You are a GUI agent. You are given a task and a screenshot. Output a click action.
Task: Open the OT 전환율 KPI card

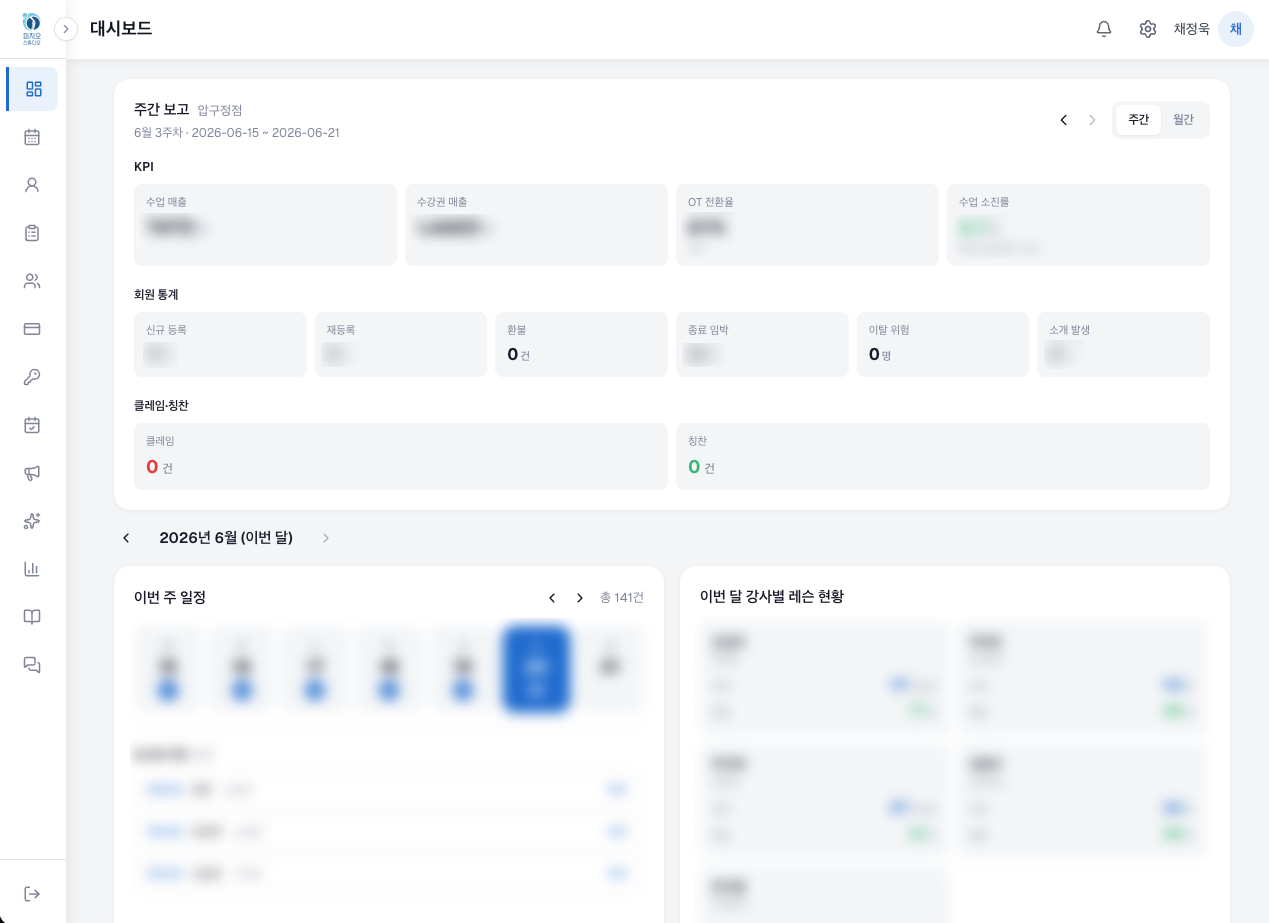coord(807,225)
